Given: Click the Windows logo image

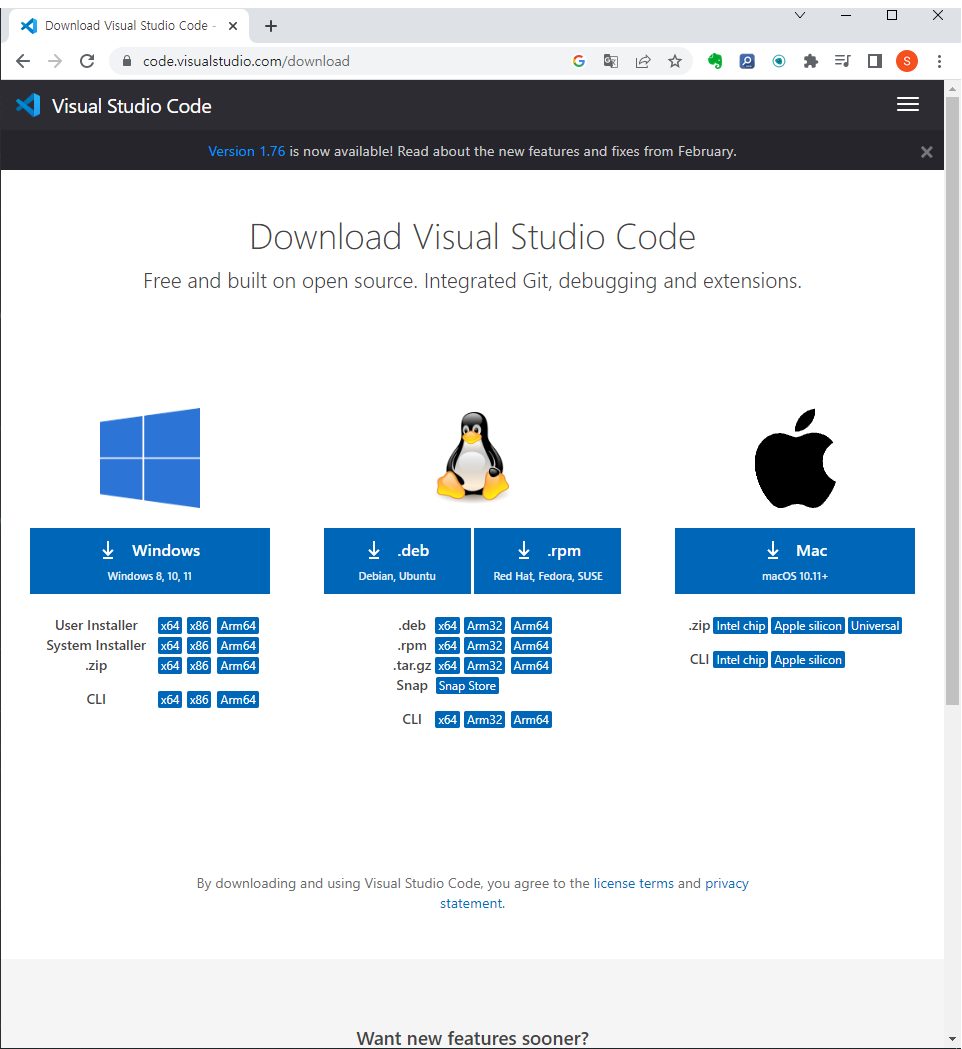Looking at the screenshot, I should [x=150, y=458].
